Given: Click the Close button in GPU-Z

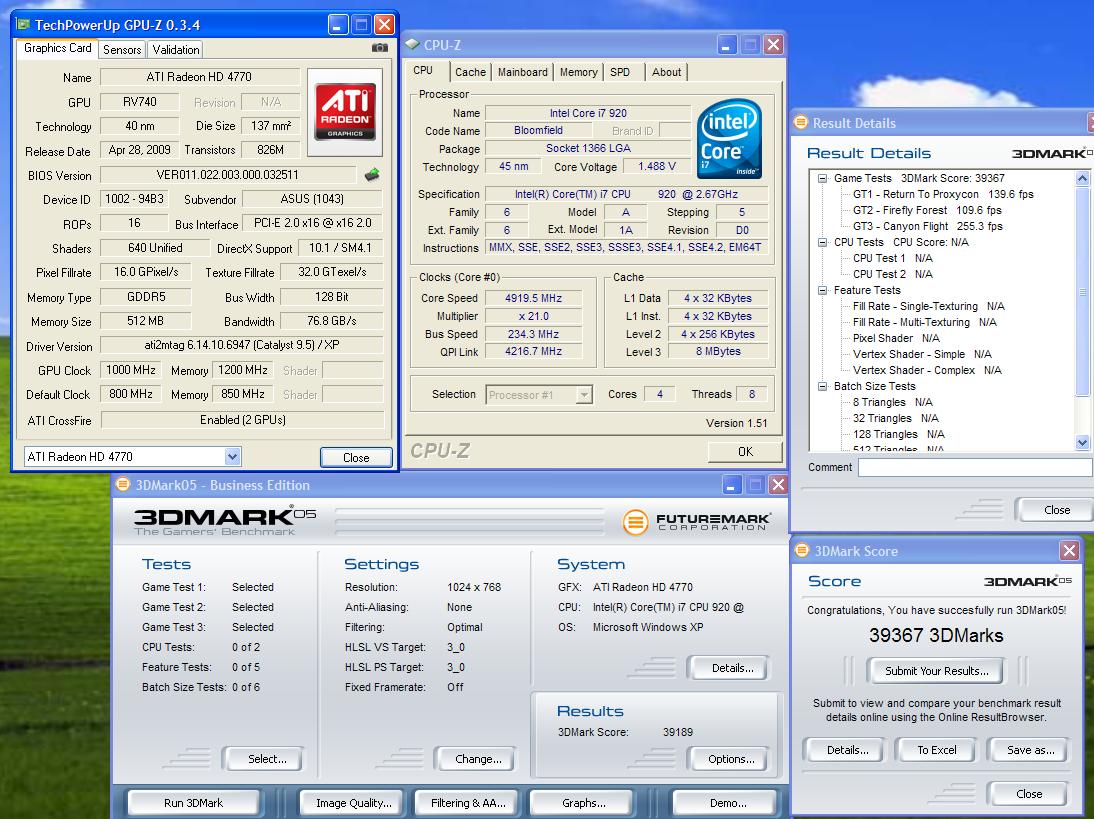Looking at the screenshot, I should click(x=357, y=458).
